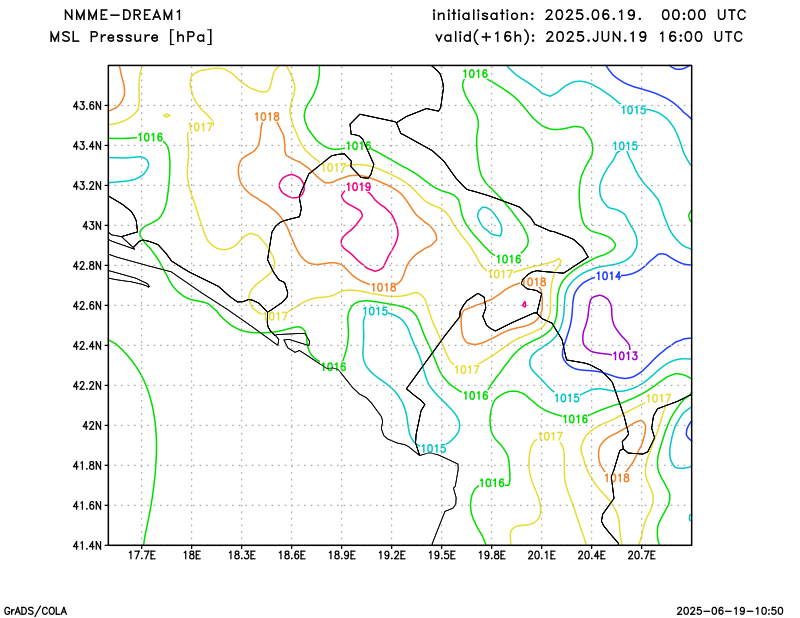Select the 18E longitude label
Image resolution: width=800 pixels, height=618 pixels.
coord(191,555)
